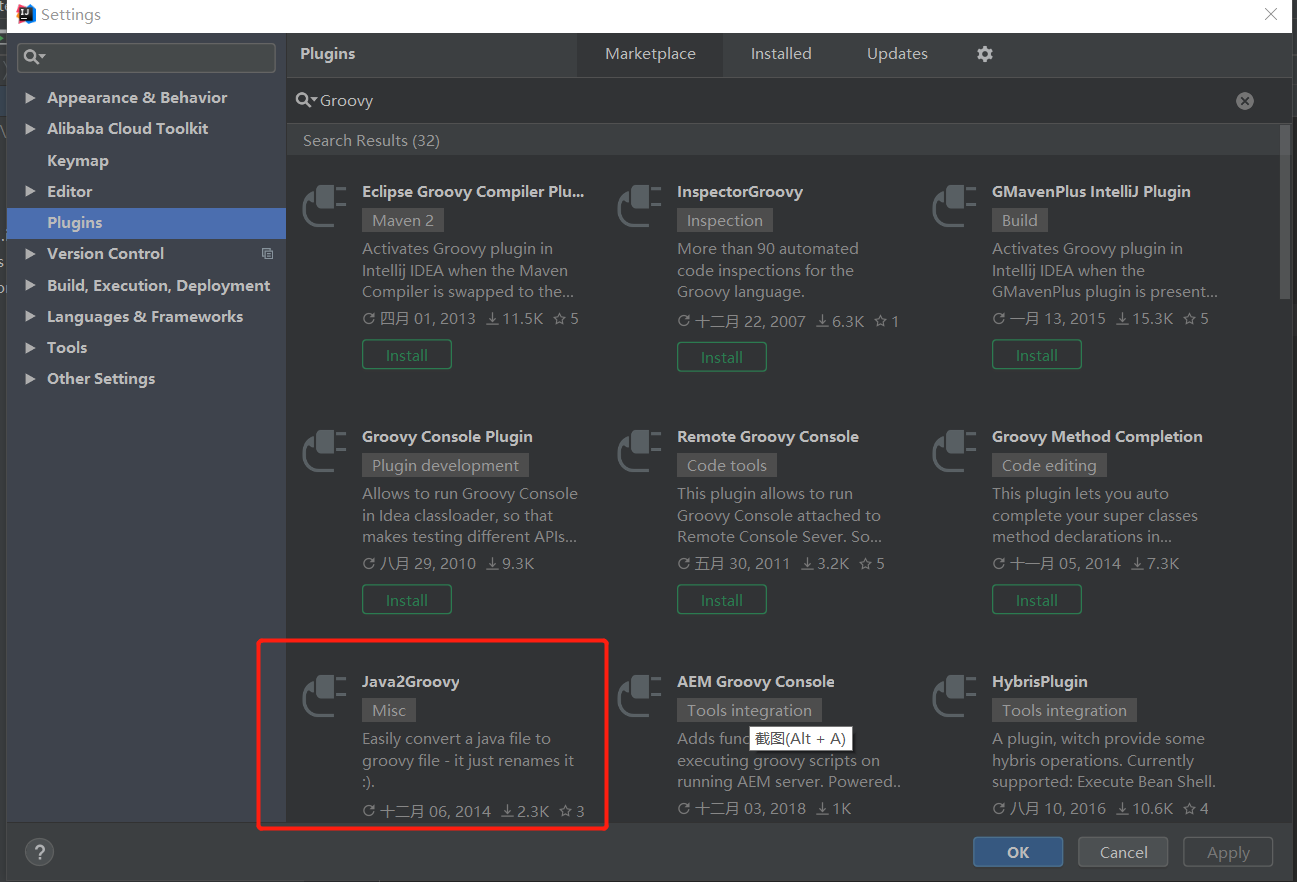
Task: Click the Groovy Console Plugin icon
Action: (x=324, y=452)
